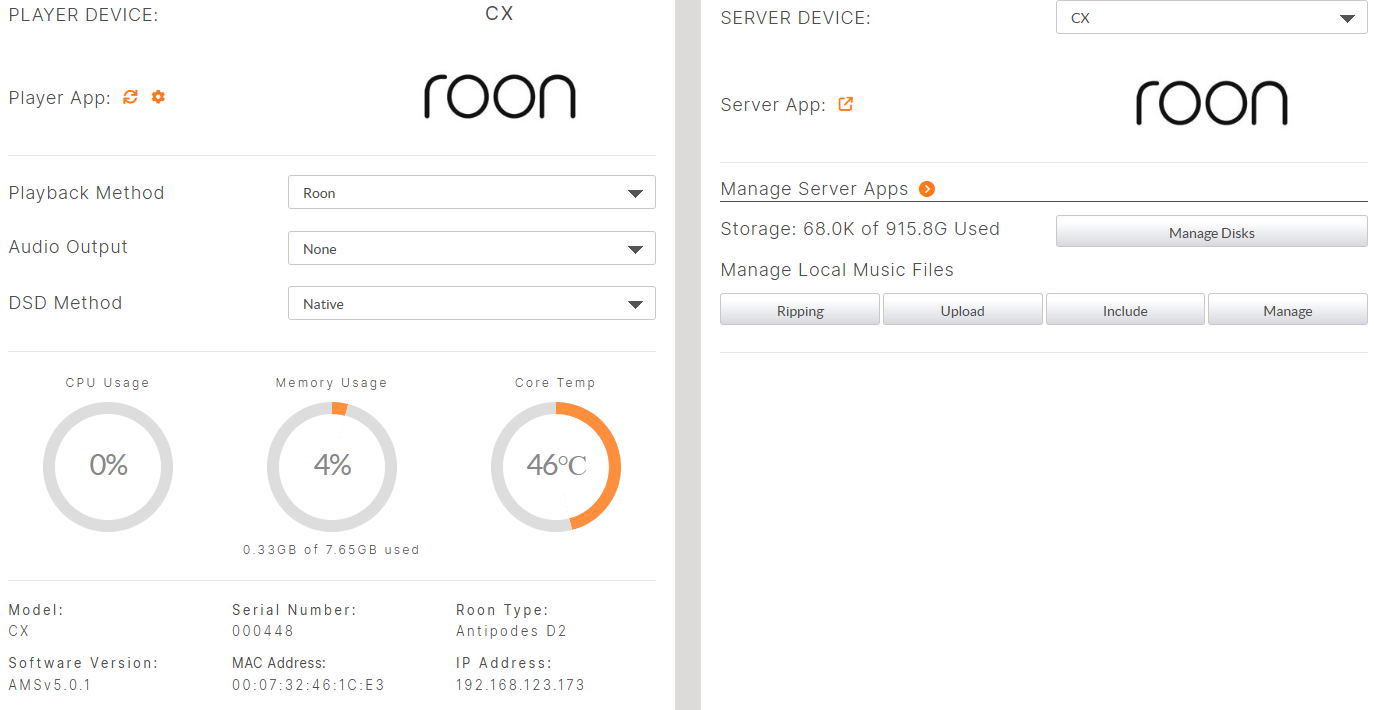Viewport: 1374px width, 710px height.
Task: Click the IP Address value
Action: (519, 685)
